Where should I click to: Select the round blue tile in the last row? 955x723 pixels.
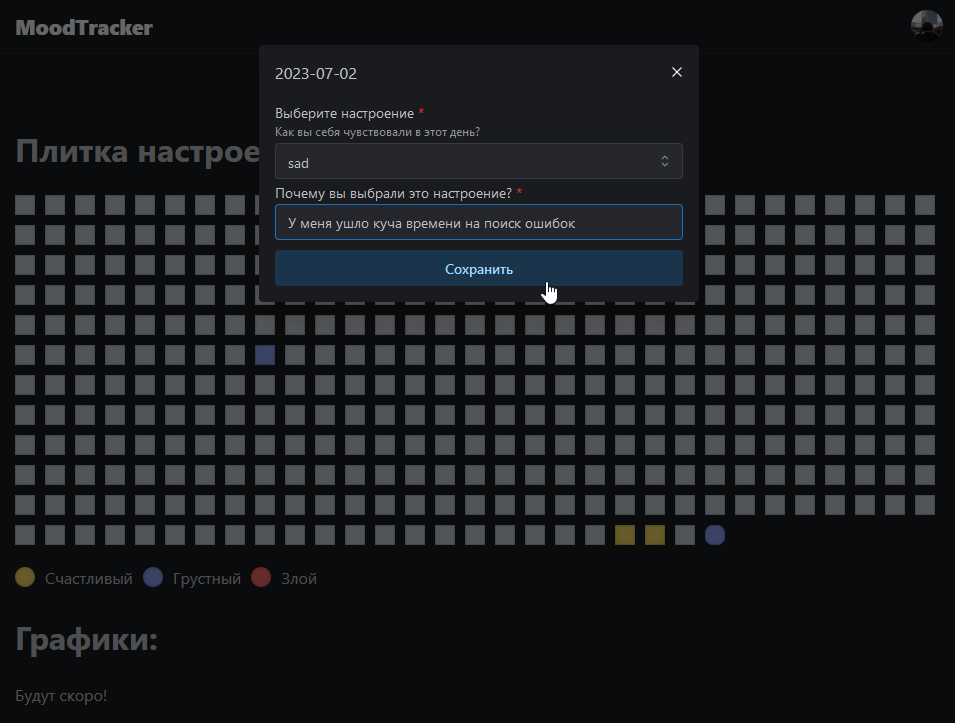point(715,535)
